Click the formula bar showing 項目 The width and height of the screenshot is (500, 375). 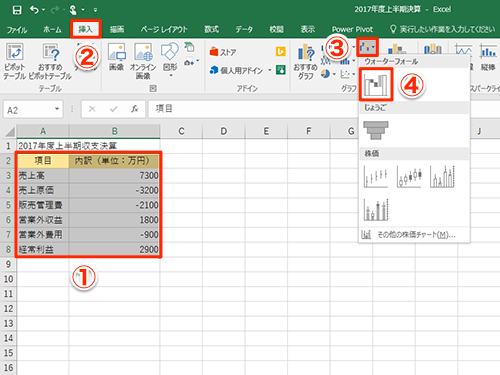tap(253, 109)
